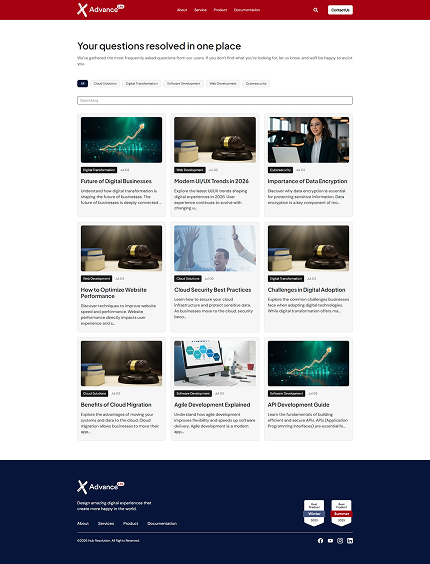Click How to Optimize Website Performance title
430x564 pixels.
(114, 293)
